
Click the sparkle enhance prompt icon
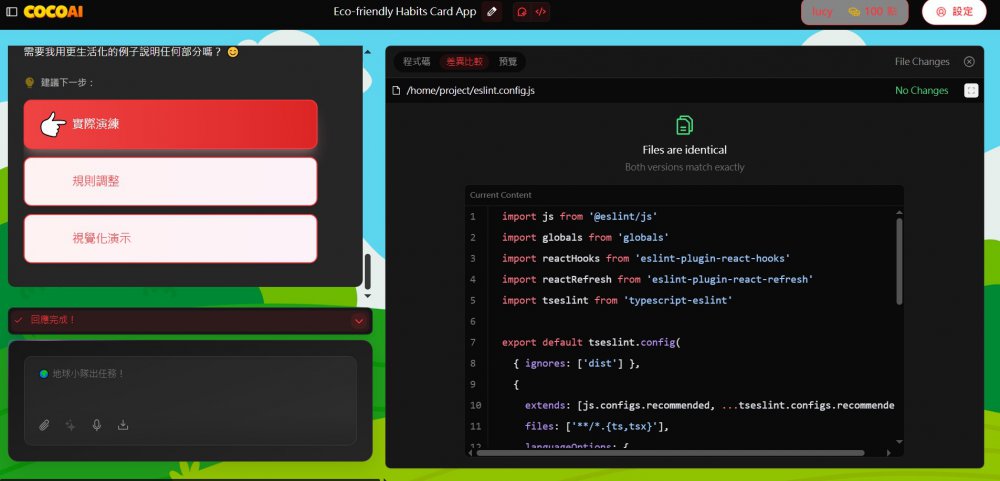[x=70, y=425]
